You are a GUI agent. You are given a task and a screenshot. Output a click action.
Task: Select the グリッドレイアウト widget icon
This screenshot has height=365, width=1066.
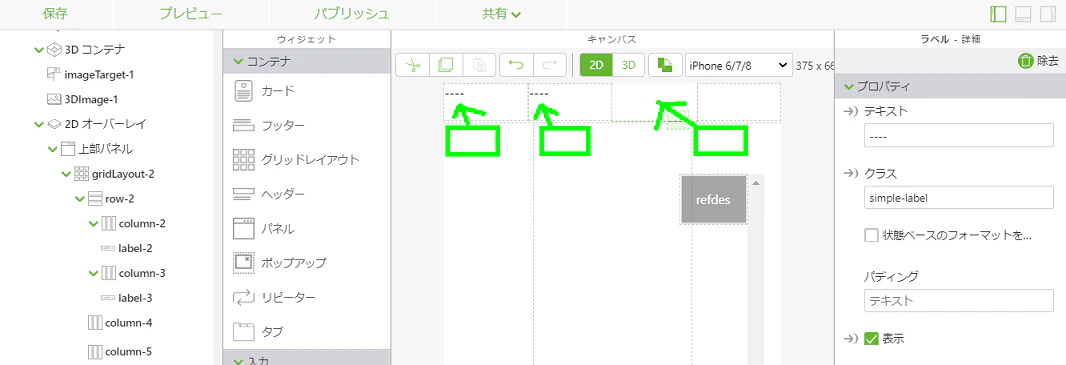coord(243,160)
